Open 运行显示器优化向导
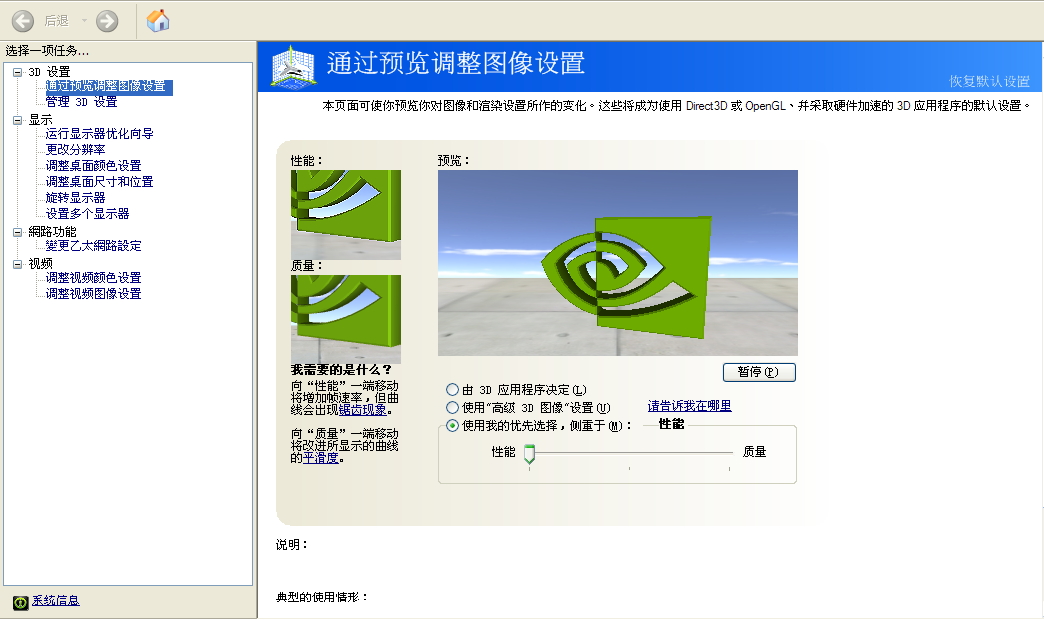Viewport: 1044px width, 620px height. [99, 134]
